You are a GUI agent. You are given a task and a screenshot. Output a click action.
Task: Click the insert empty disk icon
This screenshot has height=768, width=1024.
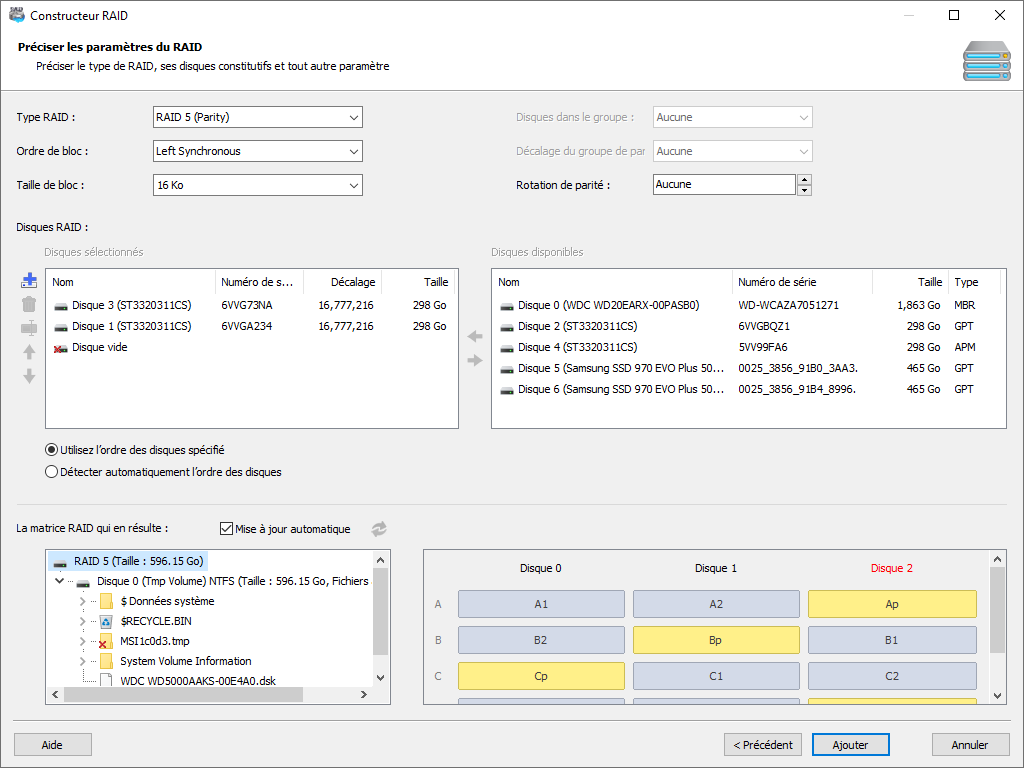[x=29, y=328]
